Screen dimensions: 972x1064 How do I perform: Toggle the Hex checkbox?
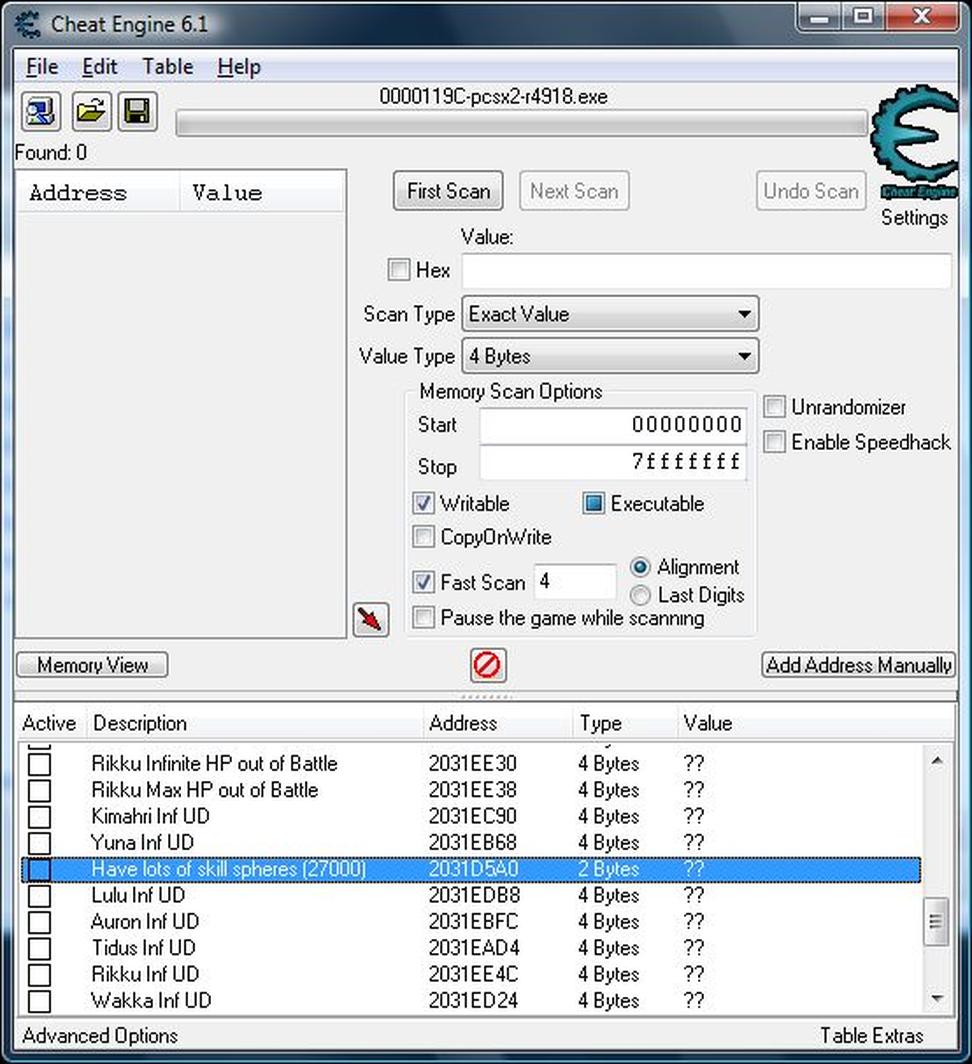coord(398,269)
